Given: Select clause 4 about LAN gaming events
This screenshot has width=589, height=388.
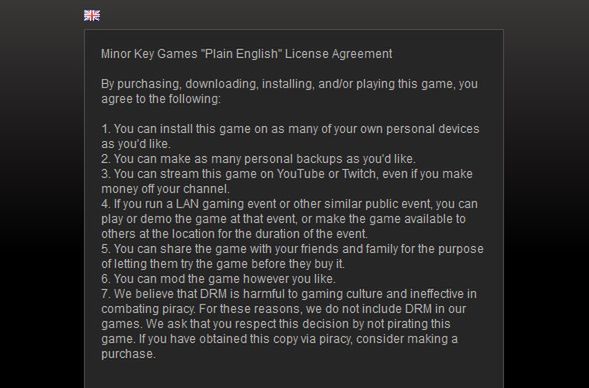Looking at the screenshot, I should (x=289, y=219).
